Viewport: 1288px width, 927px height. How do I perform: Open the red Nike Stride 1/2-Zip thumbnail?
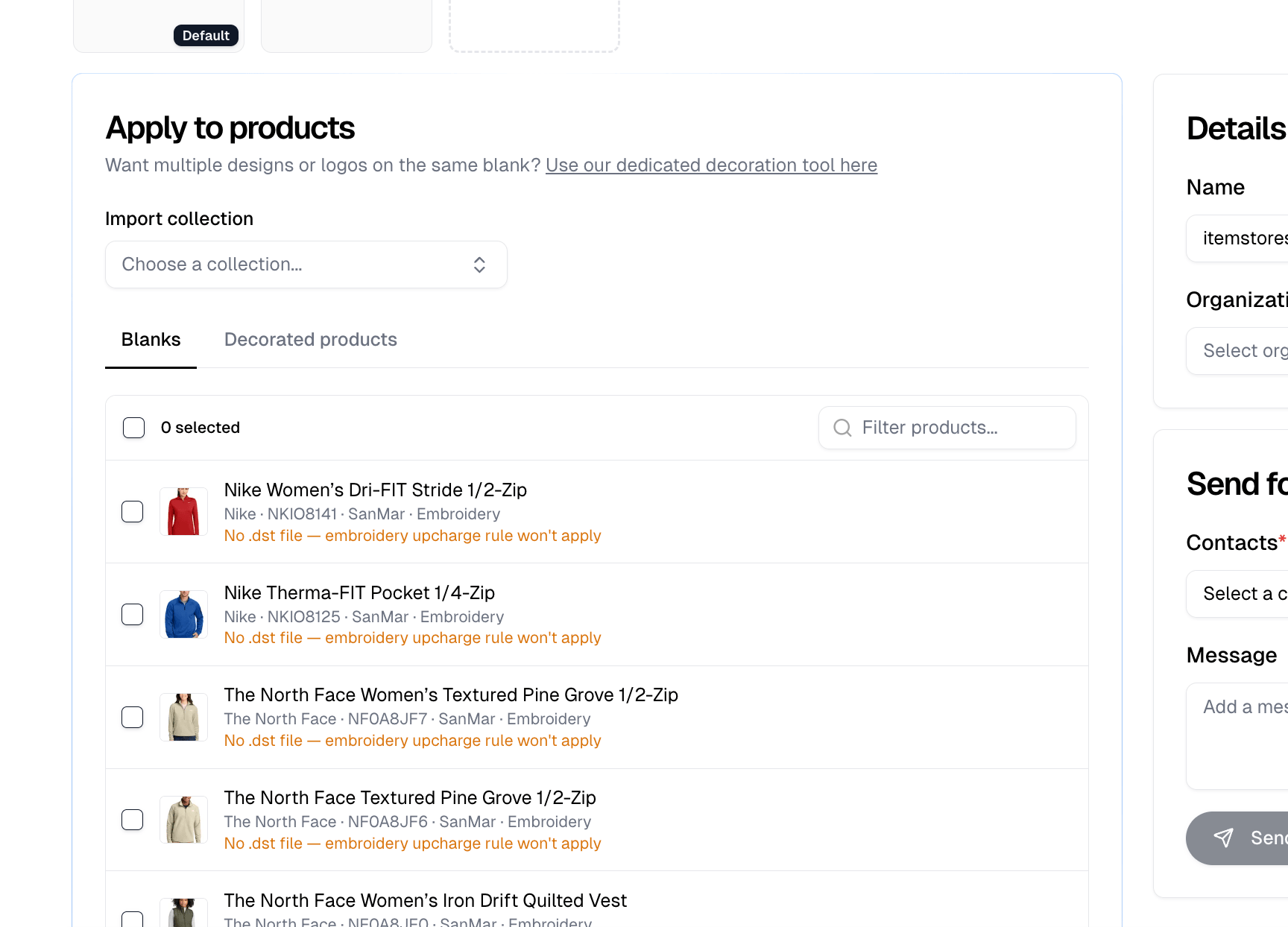point(183,511)
